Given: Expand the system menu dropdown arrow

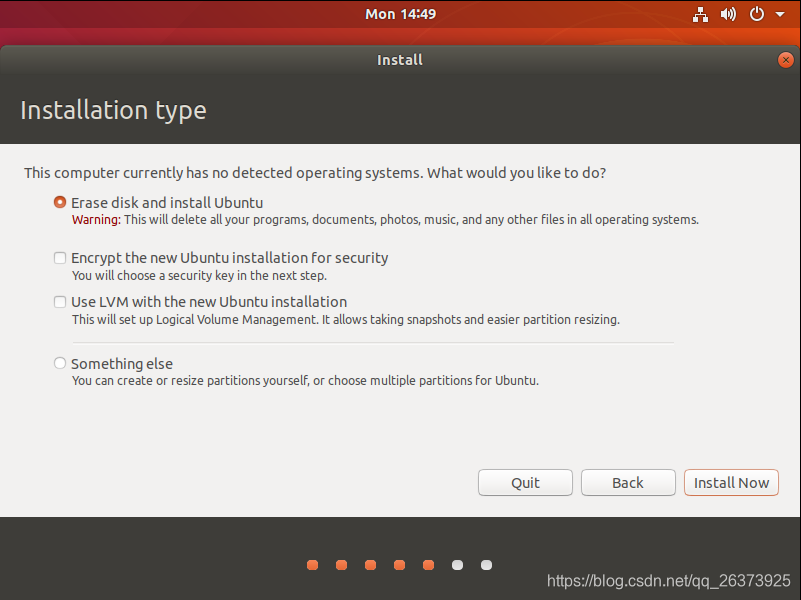Looking at the screenshot, I should (x=780, y=14).
